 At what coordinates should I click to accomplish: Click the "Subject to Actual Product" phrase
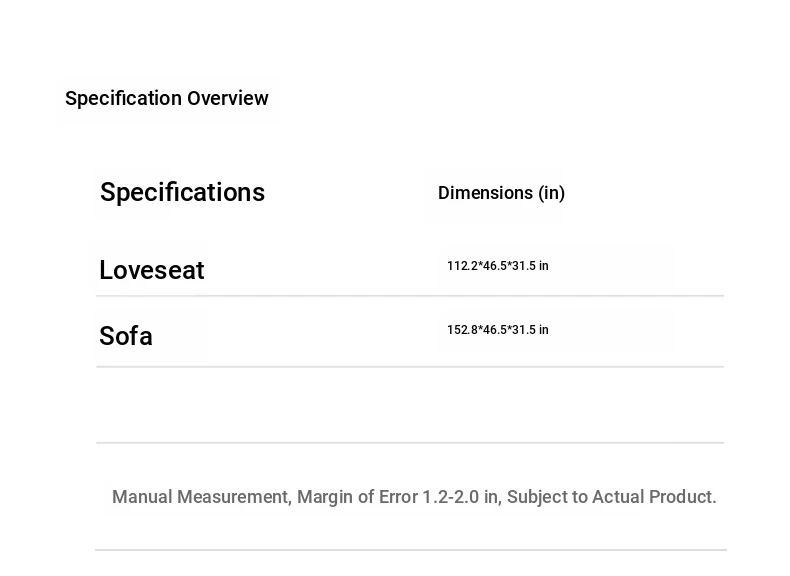tap(611, 497)
